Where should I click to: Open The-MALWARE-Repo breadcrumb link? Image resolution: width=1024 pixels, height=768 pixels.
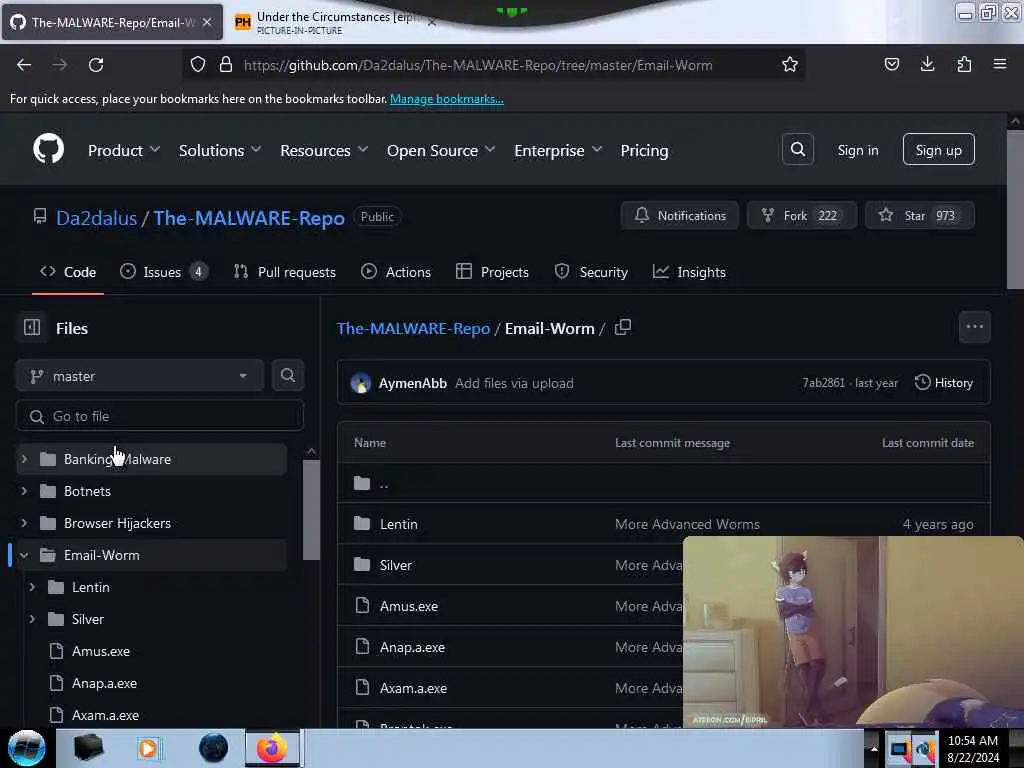tap(413, 328)
